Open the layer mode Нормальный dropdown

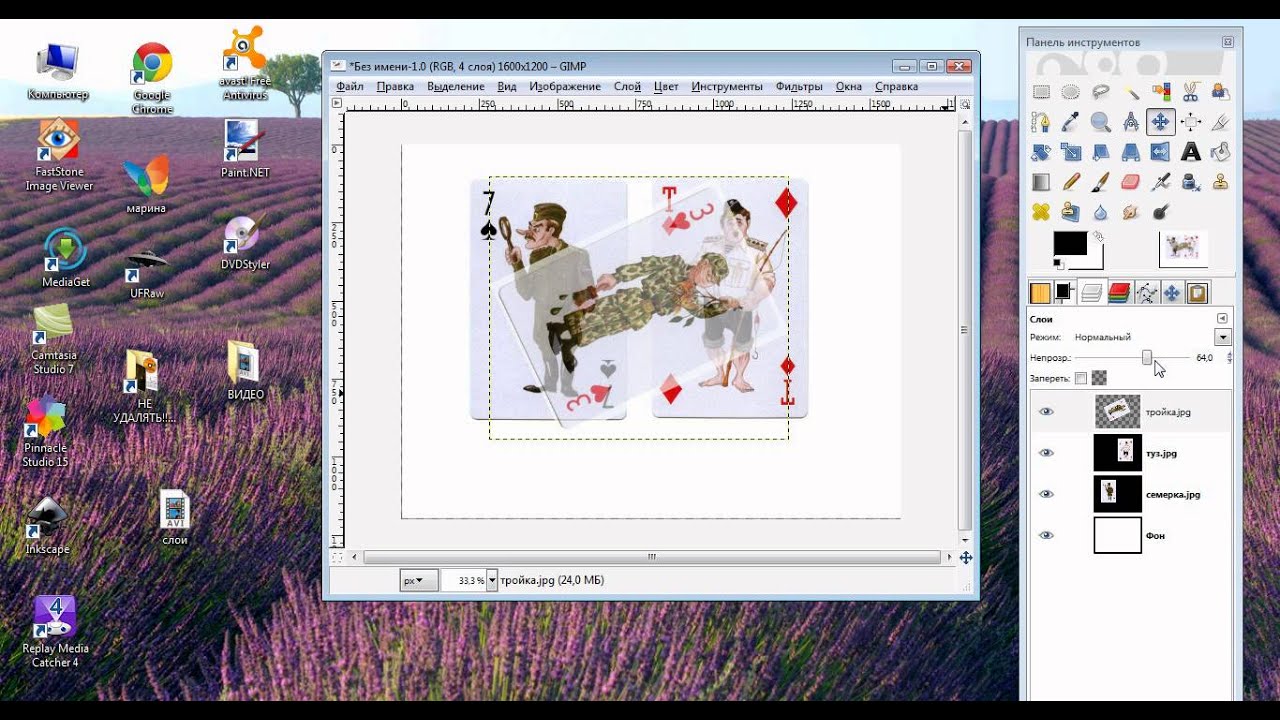(1223, 338)
